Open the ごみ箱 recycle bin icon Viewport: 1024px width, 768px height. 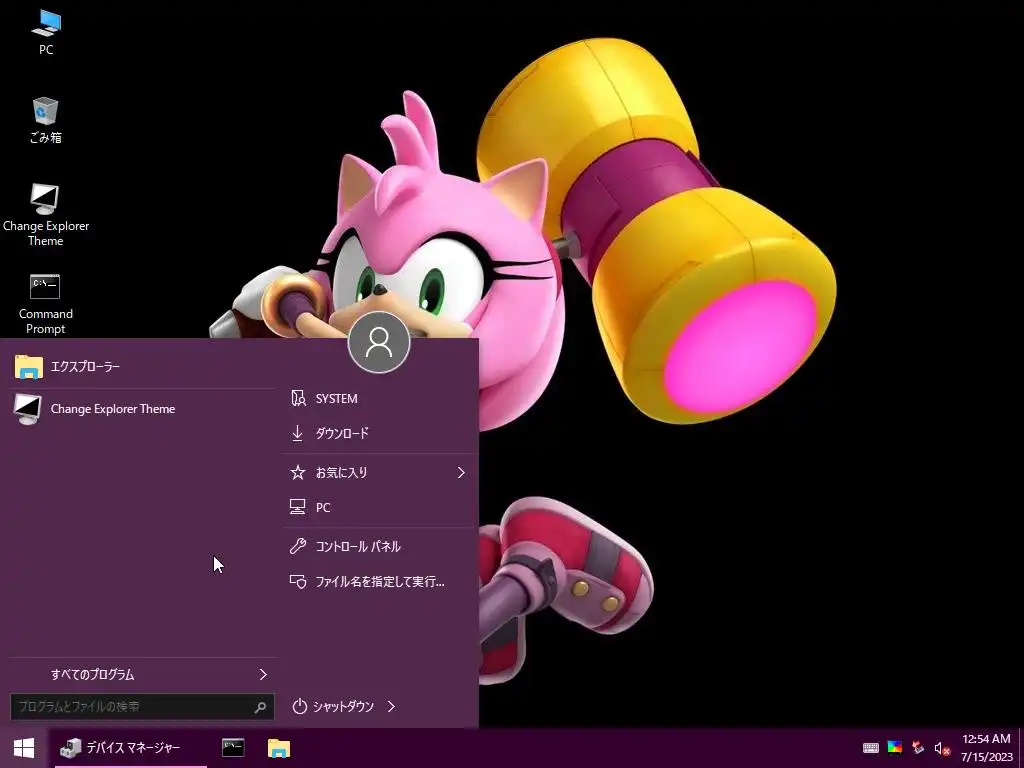46,120
